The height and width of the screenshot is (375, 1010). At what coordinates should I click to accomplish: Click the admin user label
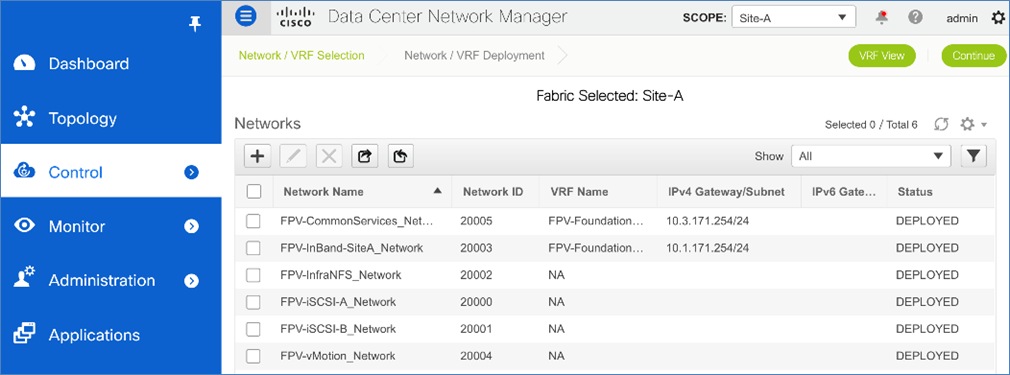pyautogui.click(x=962, y=18)
